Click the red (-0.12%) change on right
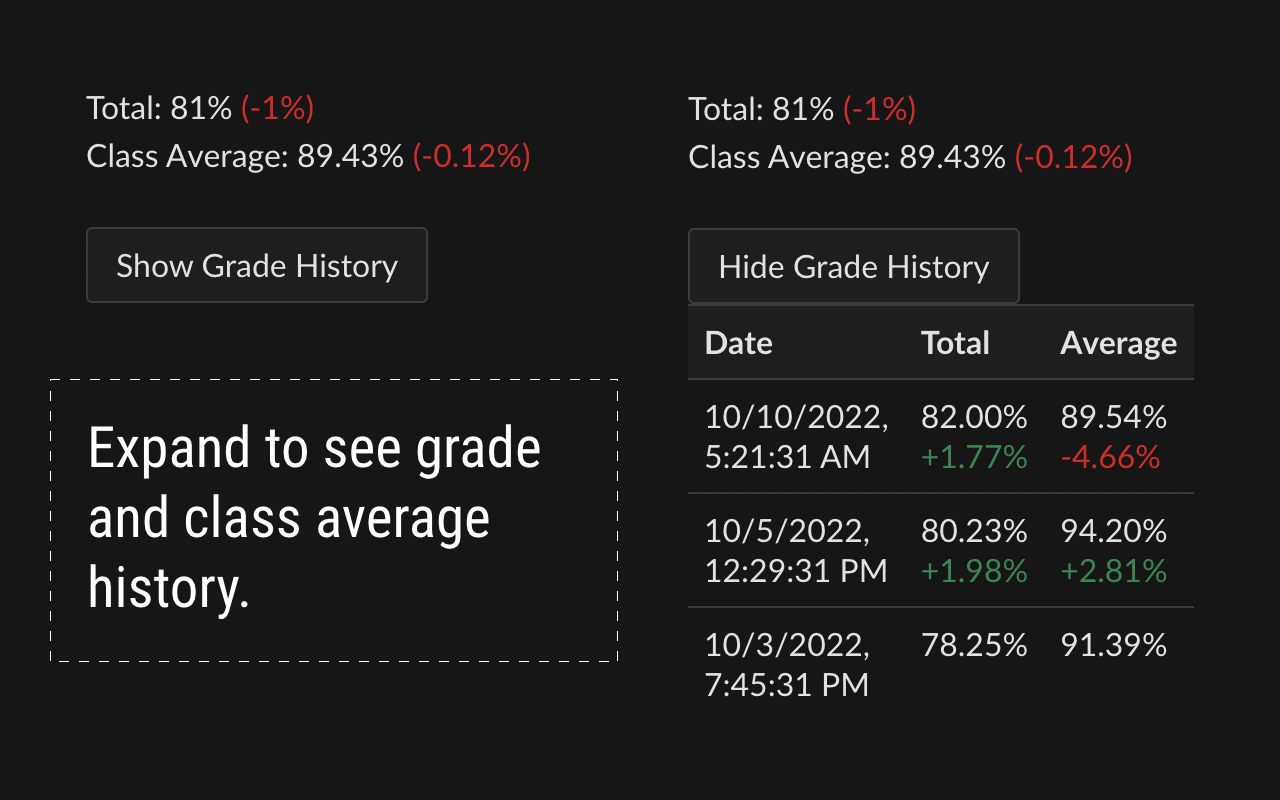 [1073, 156]
